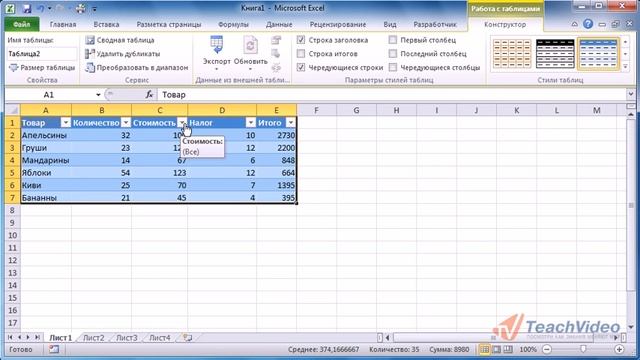This screenshot has height=360, width=640.
Task: Insert a new worksheet tab icon
Action: pos(187,338)
